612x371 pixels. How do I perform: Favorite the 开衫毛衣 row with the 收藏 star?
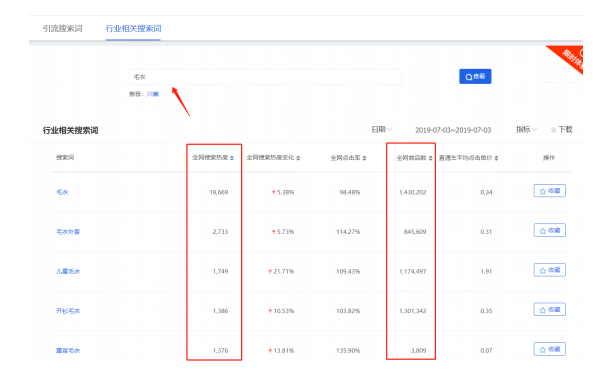550,310
